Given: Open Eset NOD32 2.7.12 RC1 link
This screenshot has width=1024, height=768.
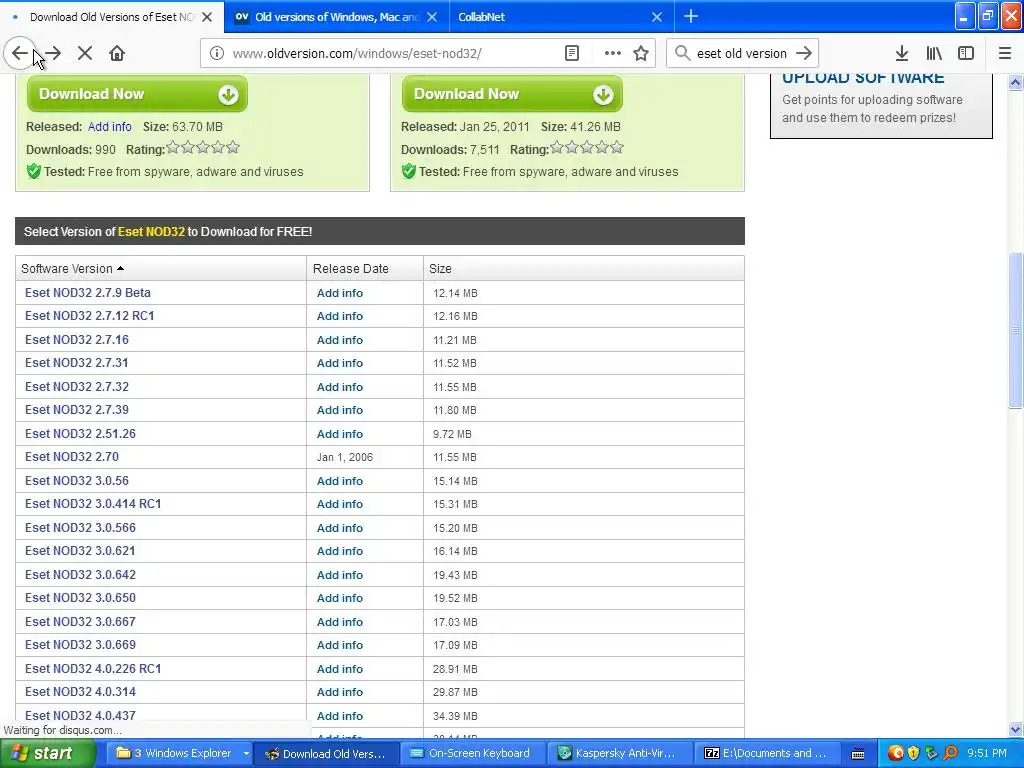Looking at the screenshot, I should tap(89, 316).
